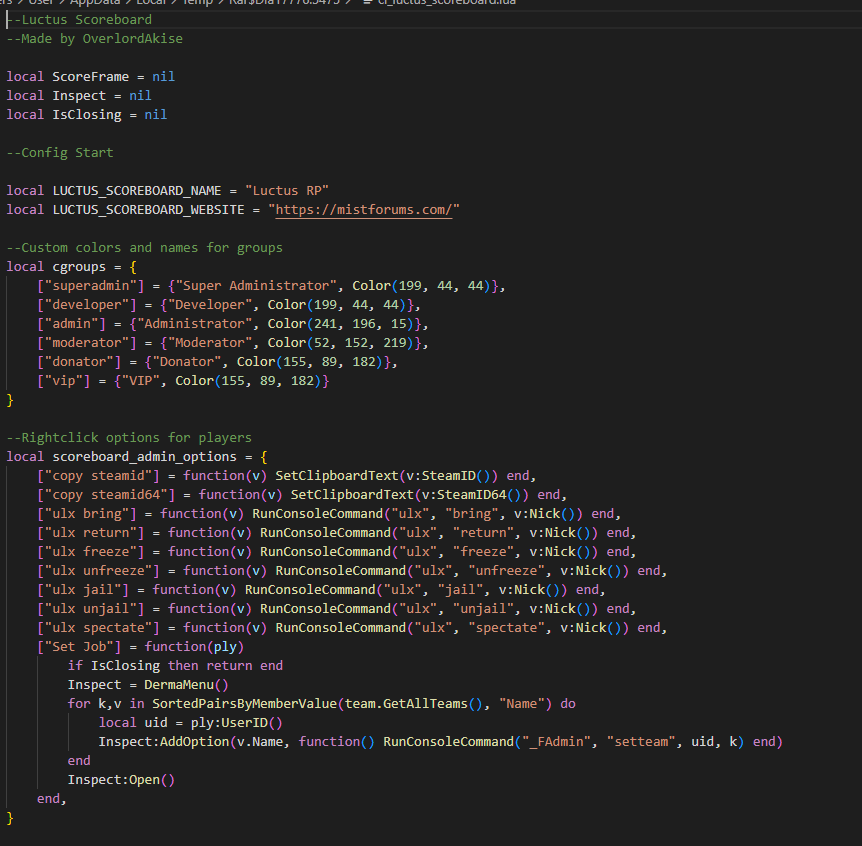Click the ply:UserID() call
862x846 pixels.
237,723
